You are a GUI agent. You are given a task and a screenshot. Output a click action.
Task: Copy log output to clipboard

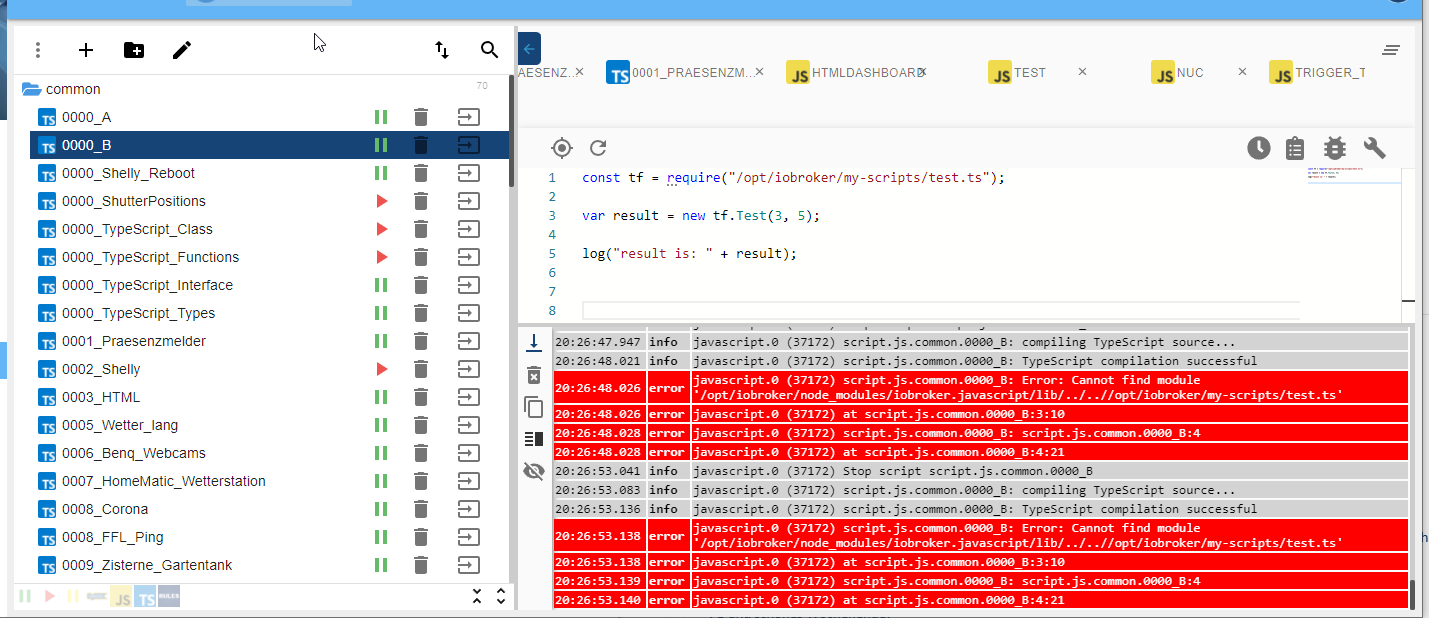[534, 407]
